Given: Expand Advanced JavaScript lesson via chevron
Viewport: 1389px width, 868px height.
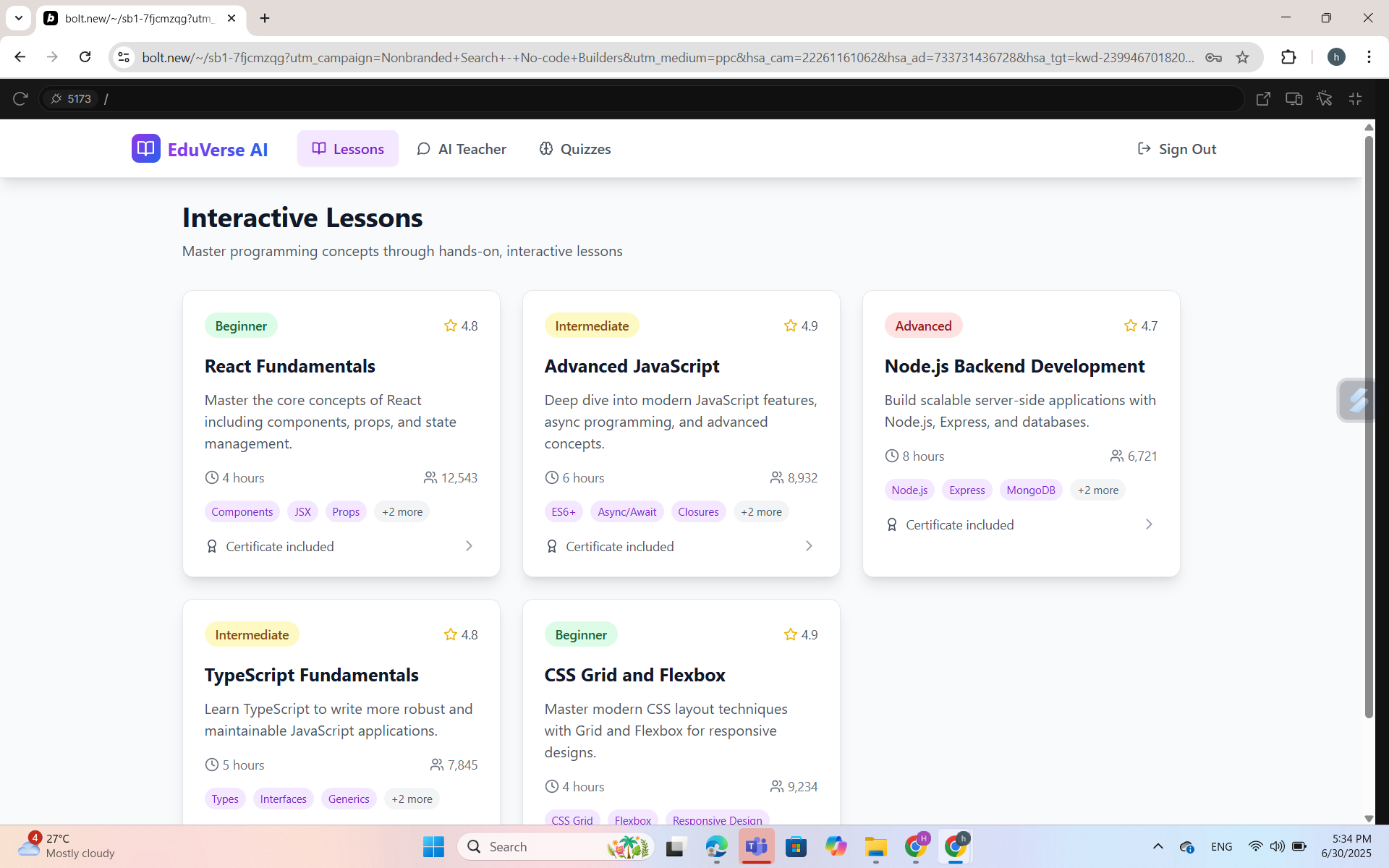Looking at the screenshot, I should (x=809, y=546).
